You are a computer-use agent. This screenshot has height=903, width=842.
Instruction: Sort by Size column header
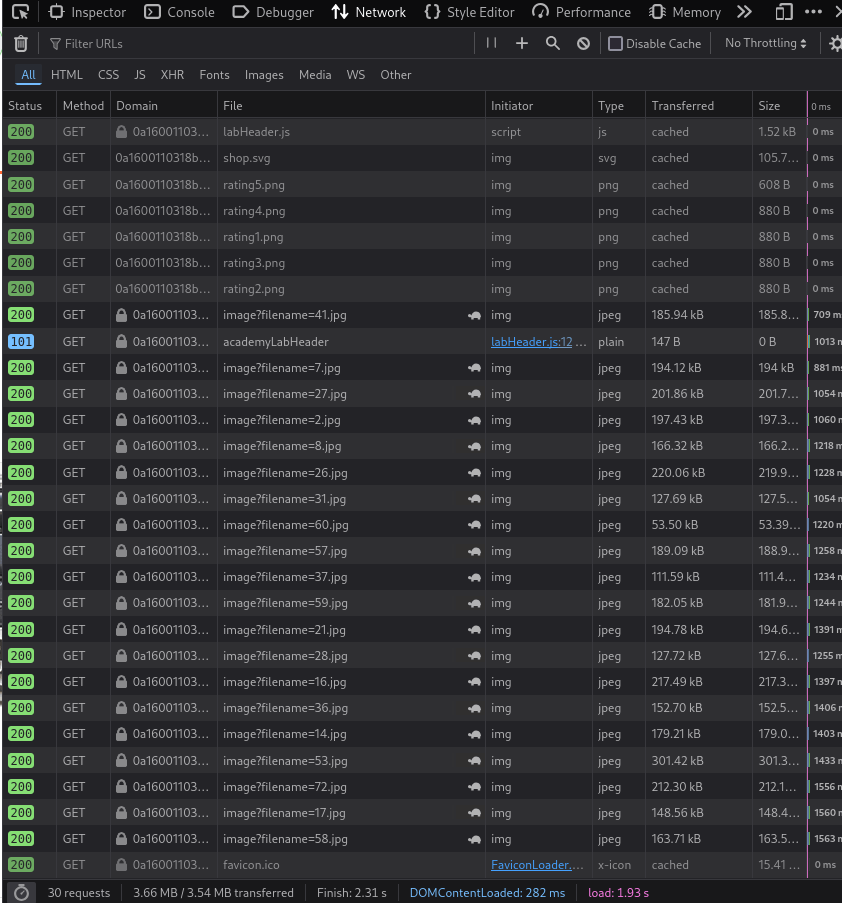[x=779, y=106]
